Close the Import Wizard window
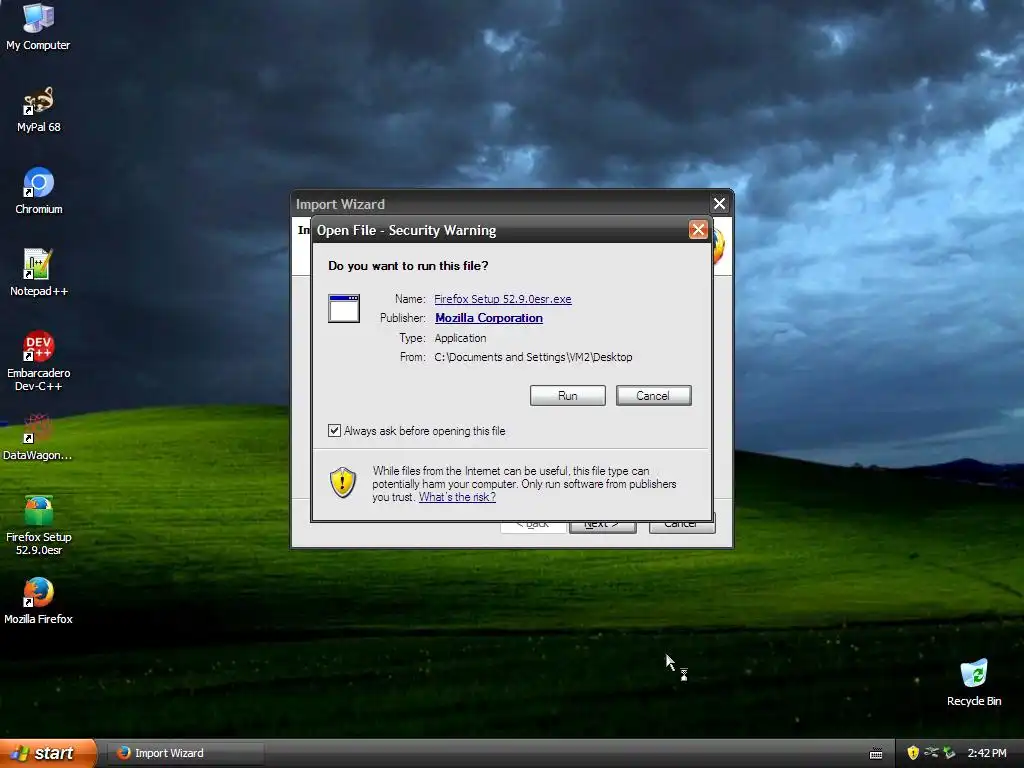Viewport: 1024px width, 768px height. coord(719,204)
